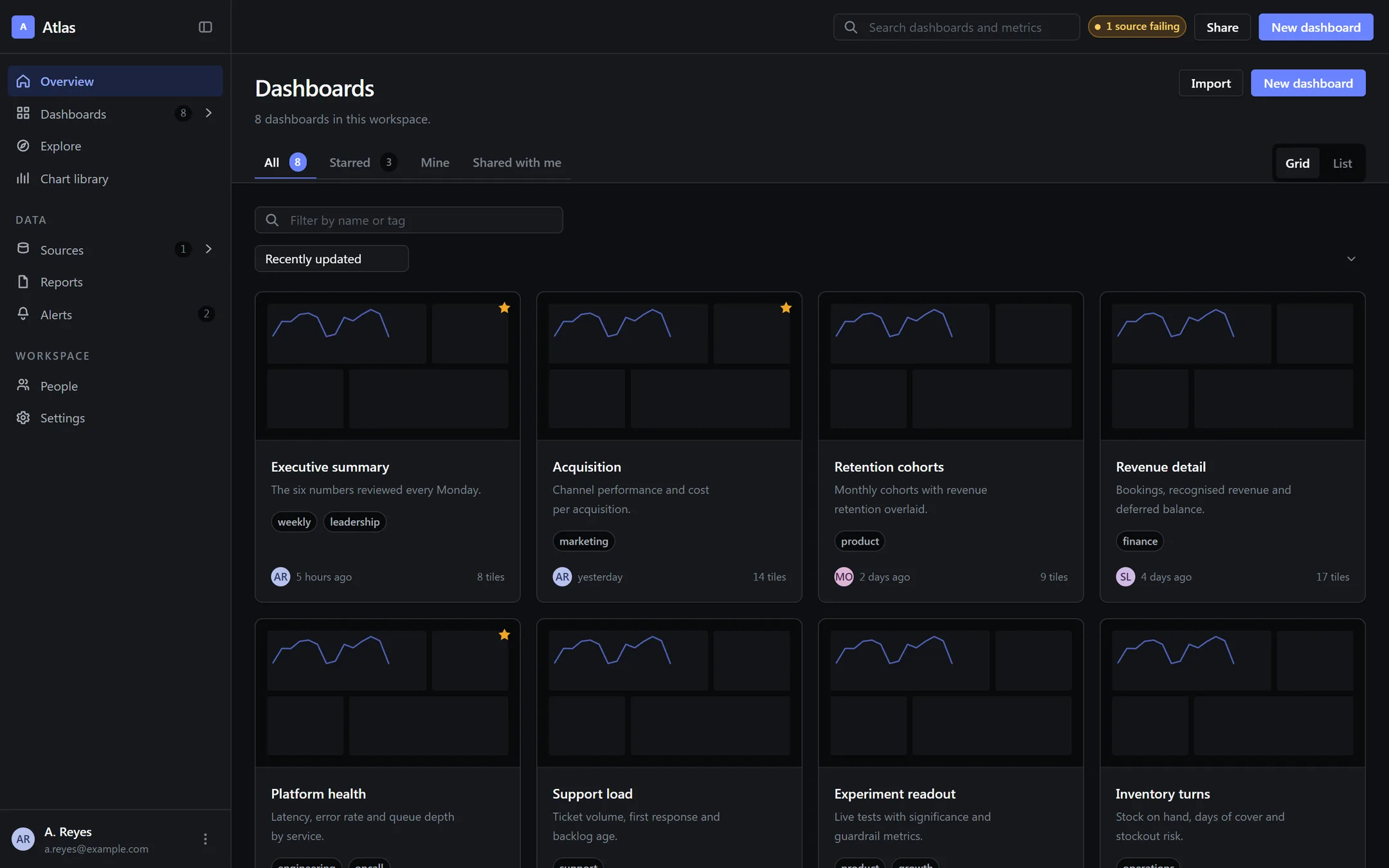This screenshot has width=1389, height=868.
Task: Click the Sources database icon
Action: coord(23,249)
